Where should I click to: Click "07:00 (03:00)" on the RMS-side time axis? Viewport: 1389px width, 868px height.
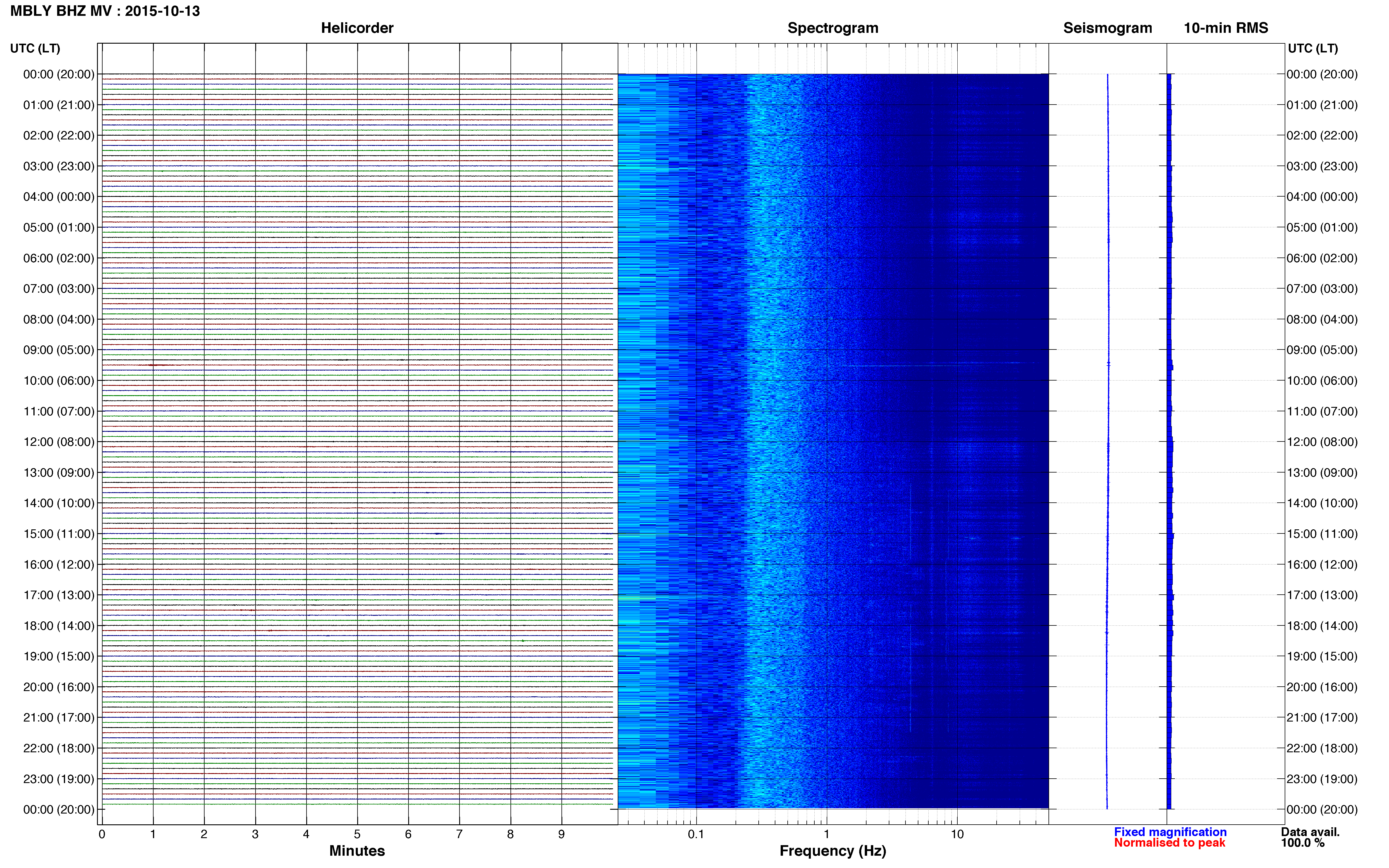[1322, 289]
